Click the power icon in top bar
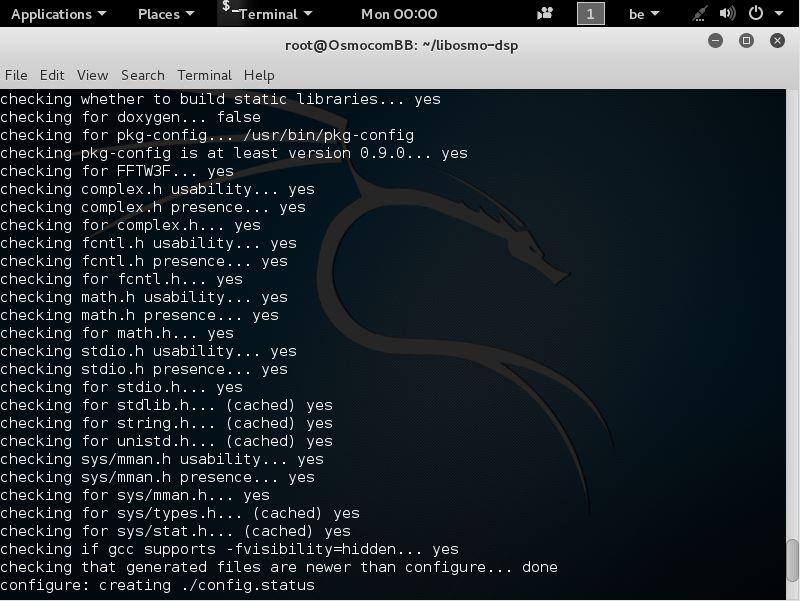The width and height of the screenshot is (800, 602). pyautogui.click(x=756, y=13)
